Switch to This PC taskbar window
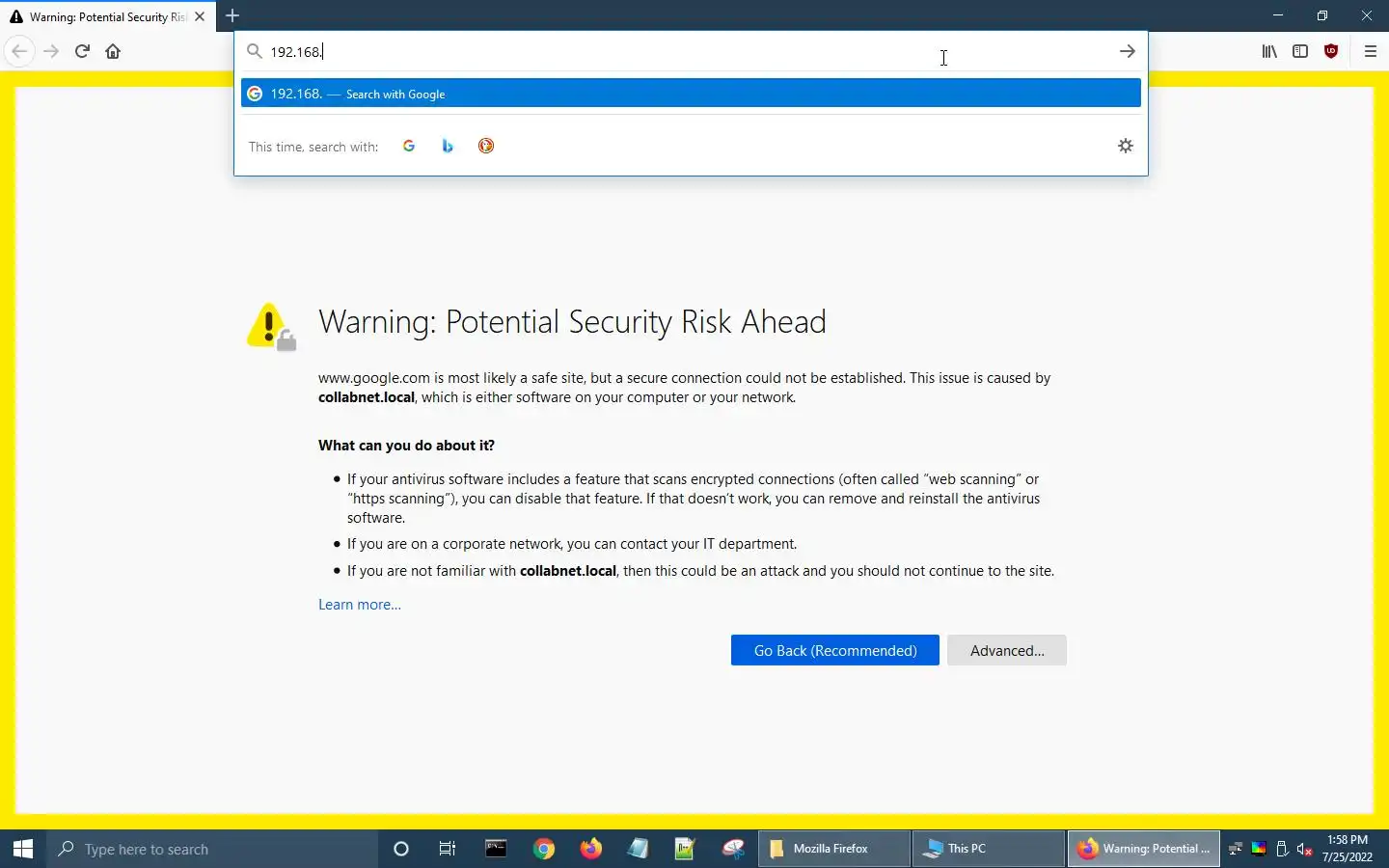Image resolution: width=1389 pixels, height=868 pixels. 989,849
